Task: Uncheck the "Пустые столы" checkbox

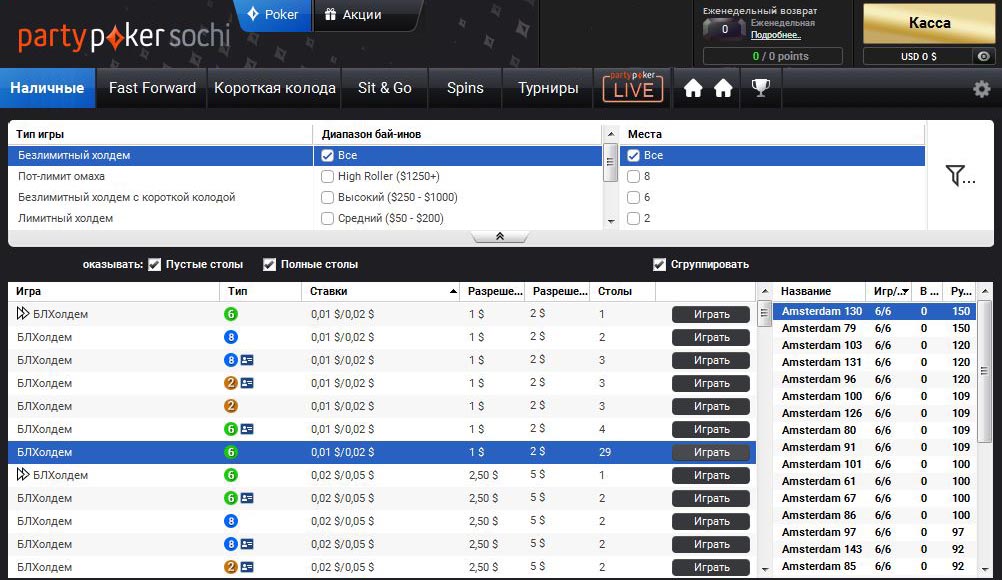Action: pyautogui.click(x=154, y=265)
